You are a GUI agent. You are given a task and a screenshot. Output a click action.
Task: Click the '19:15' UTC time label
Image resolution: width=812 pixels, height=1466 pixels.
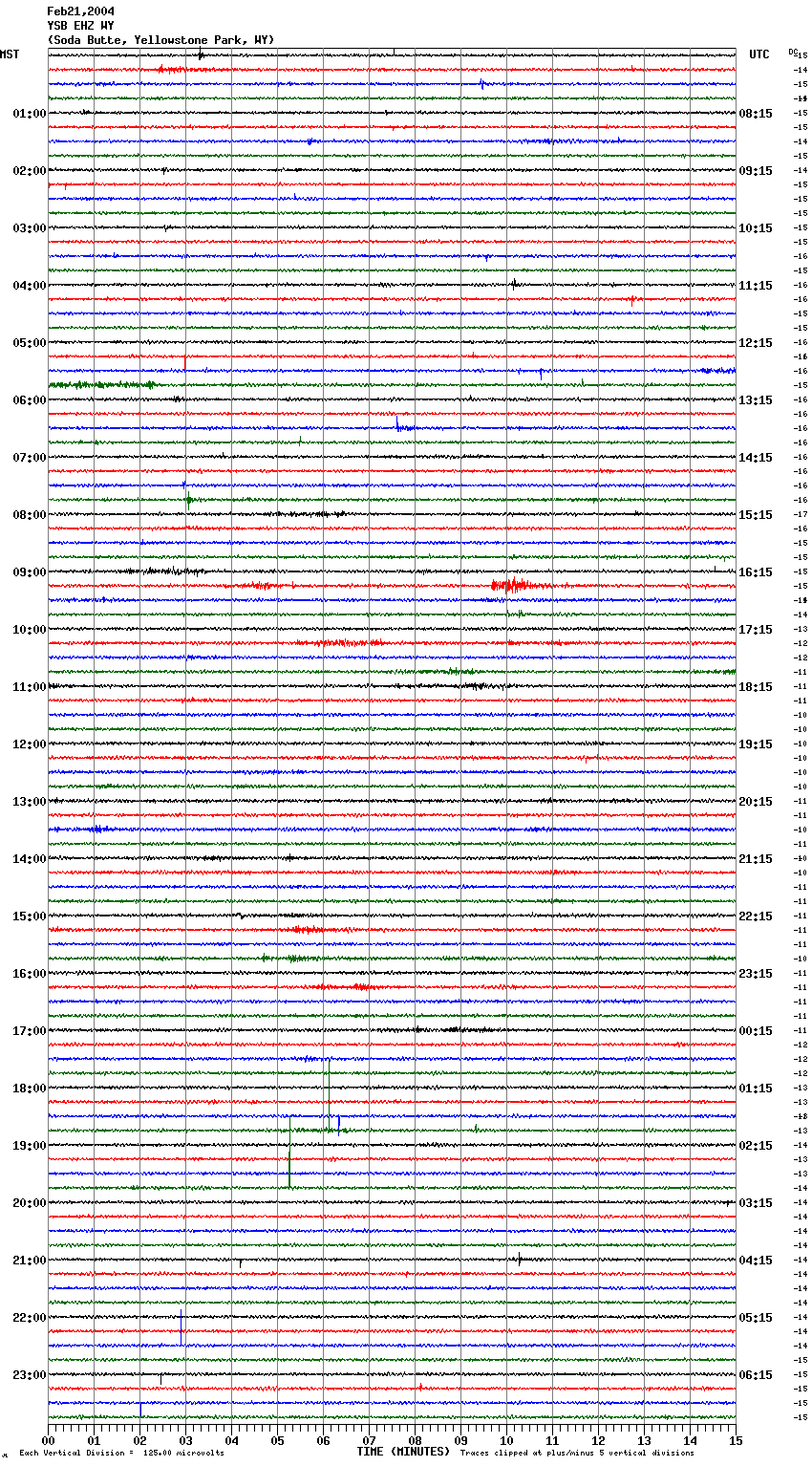click(756, 744)
